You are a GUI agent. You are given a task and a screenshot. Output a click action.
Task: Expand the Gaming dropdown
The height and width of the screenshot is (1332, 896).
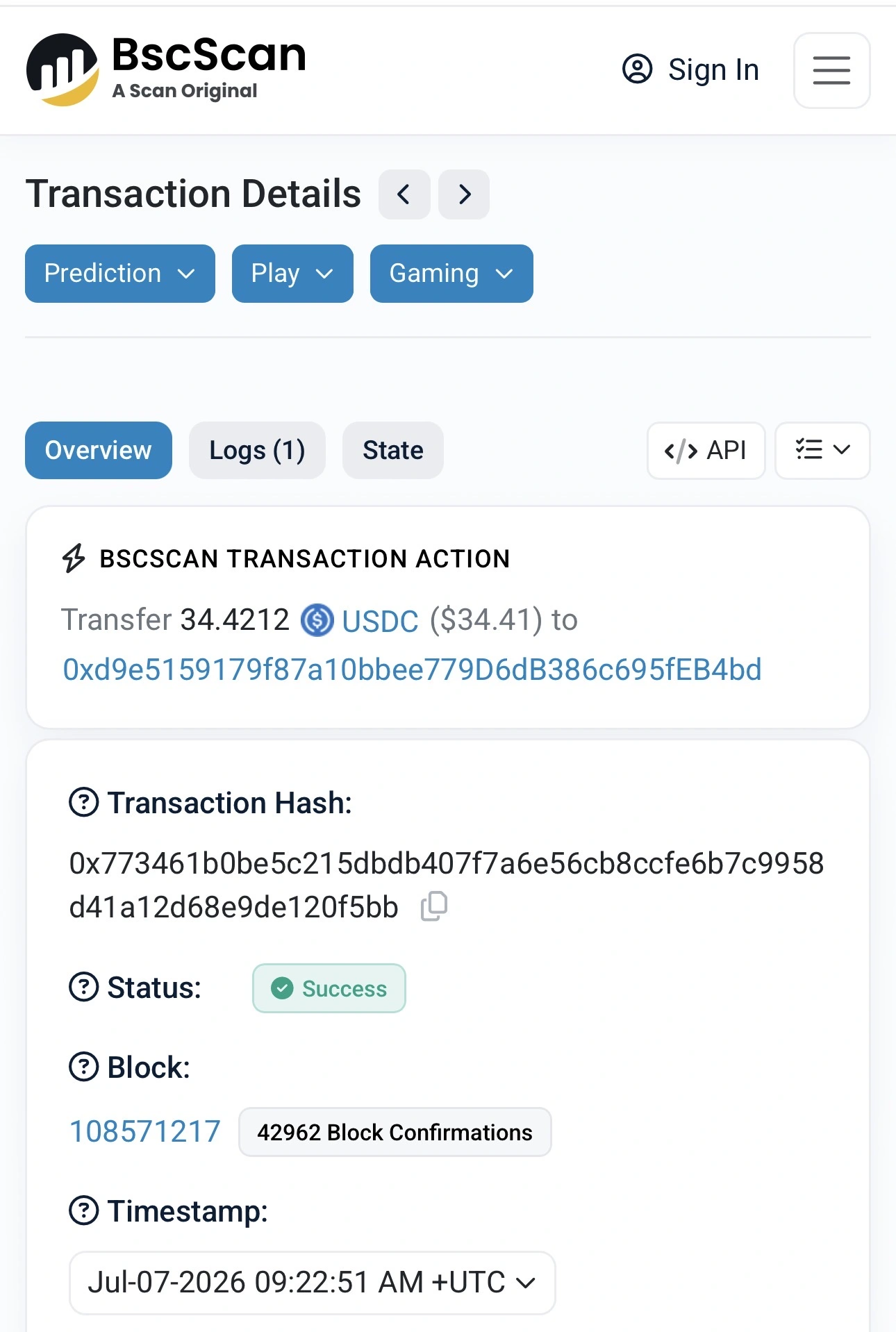(451, 274)
